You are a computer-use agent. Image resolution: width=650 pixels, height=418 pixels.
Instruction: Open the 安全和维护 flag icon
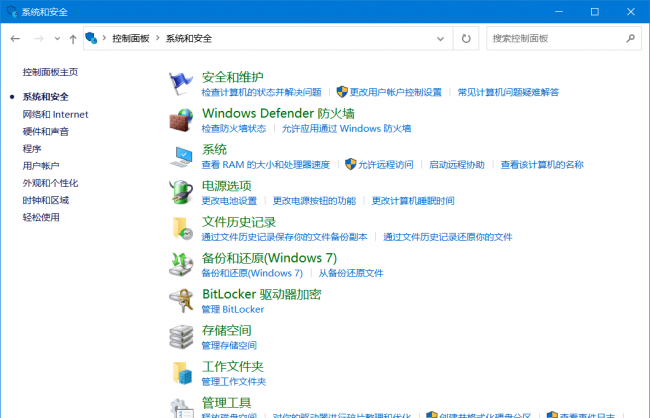pos(181,83)
